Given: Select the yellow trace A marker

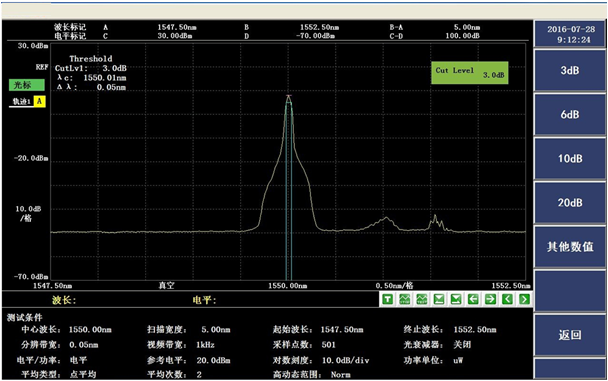Looking at the screenshot, I should [x=39, y=102].
